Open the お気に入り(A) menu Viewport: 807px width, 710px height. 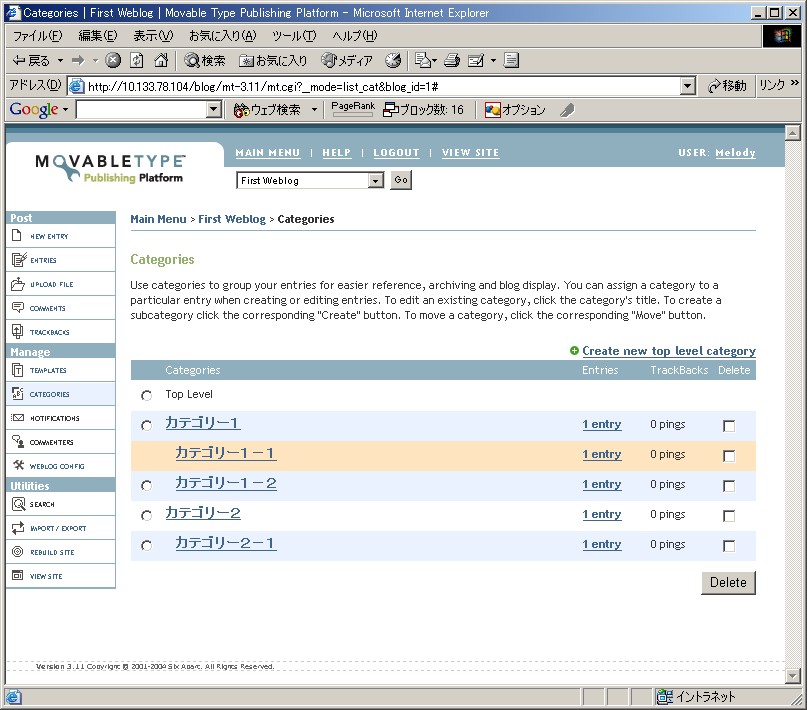coord(222,36)
